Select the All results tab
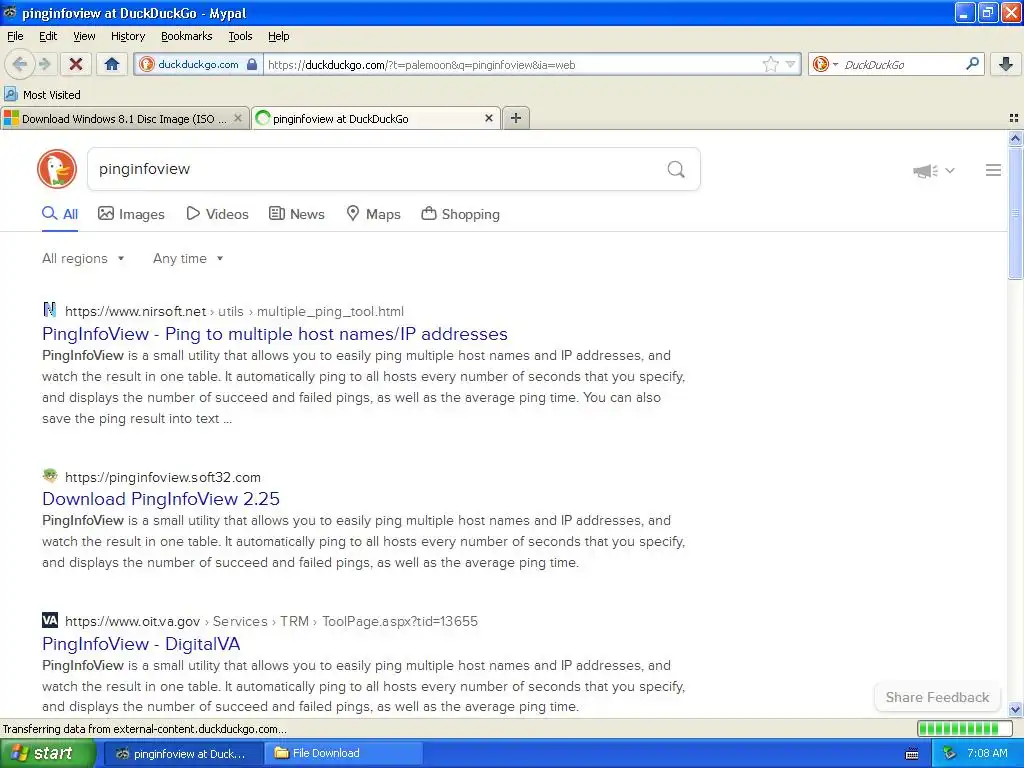 60,214
